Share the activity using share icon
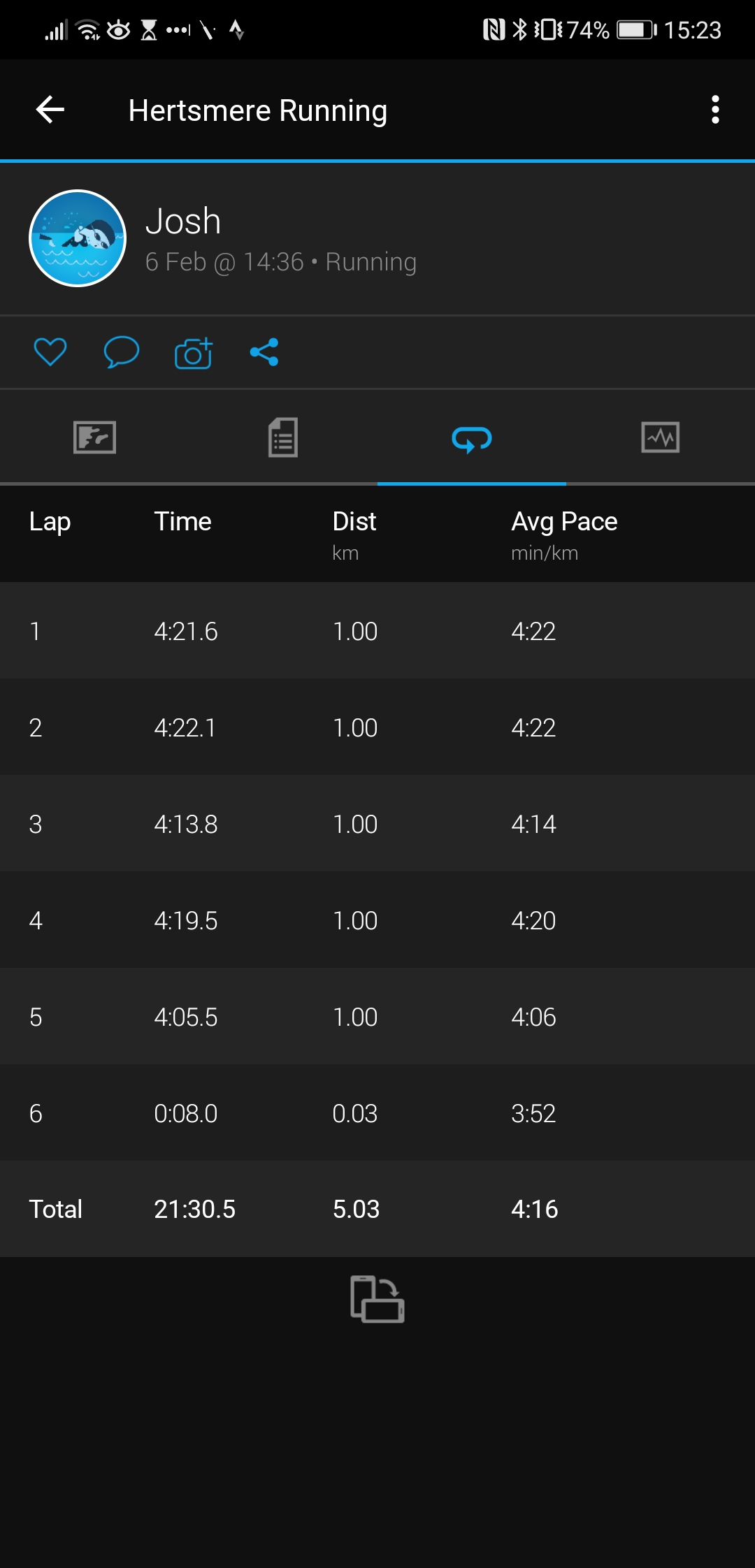Viewport: 755px width, 1568px height. tap(264, 352)
